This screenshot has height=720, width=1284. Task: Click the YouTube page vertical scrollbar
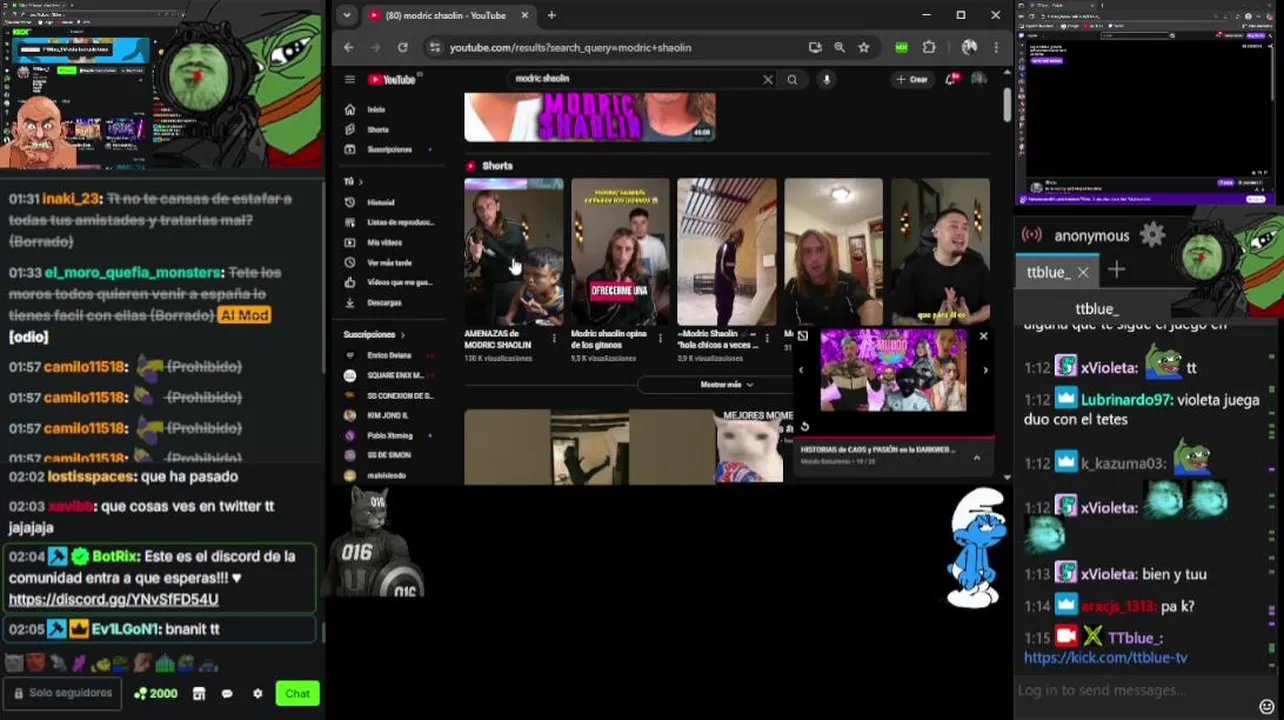tap(1007, 105)
